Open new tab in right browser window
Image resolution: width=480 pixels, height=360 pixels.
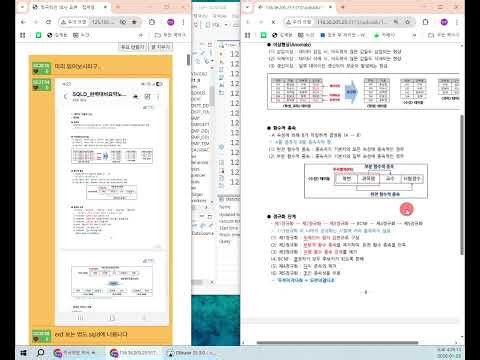[x=342, y=7]
